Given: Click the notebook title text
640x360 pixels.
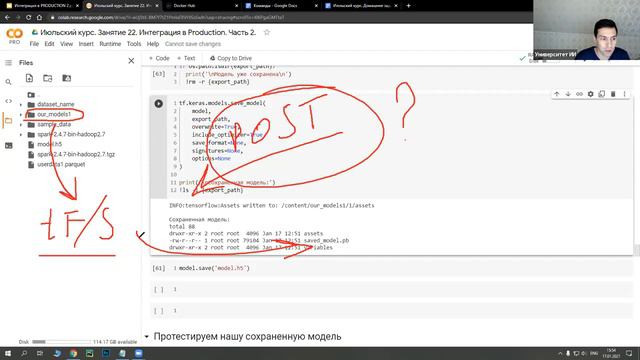Looking at the screenshot, I should click(x=148, y=32).
